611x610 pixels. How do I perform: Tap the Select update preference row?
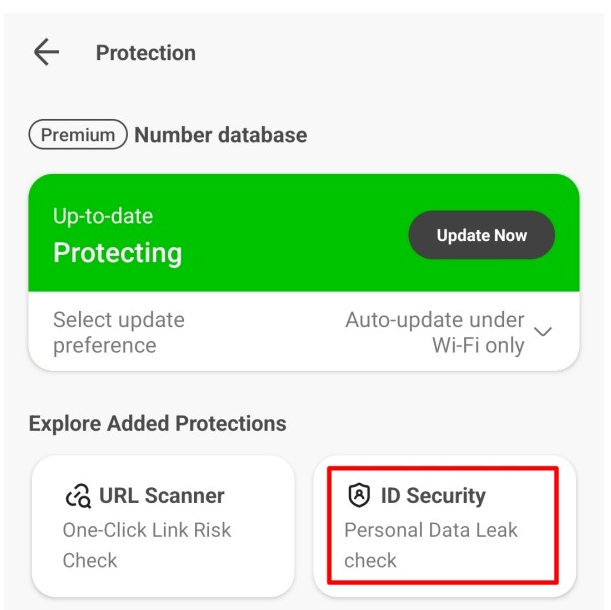coord(304,332)
